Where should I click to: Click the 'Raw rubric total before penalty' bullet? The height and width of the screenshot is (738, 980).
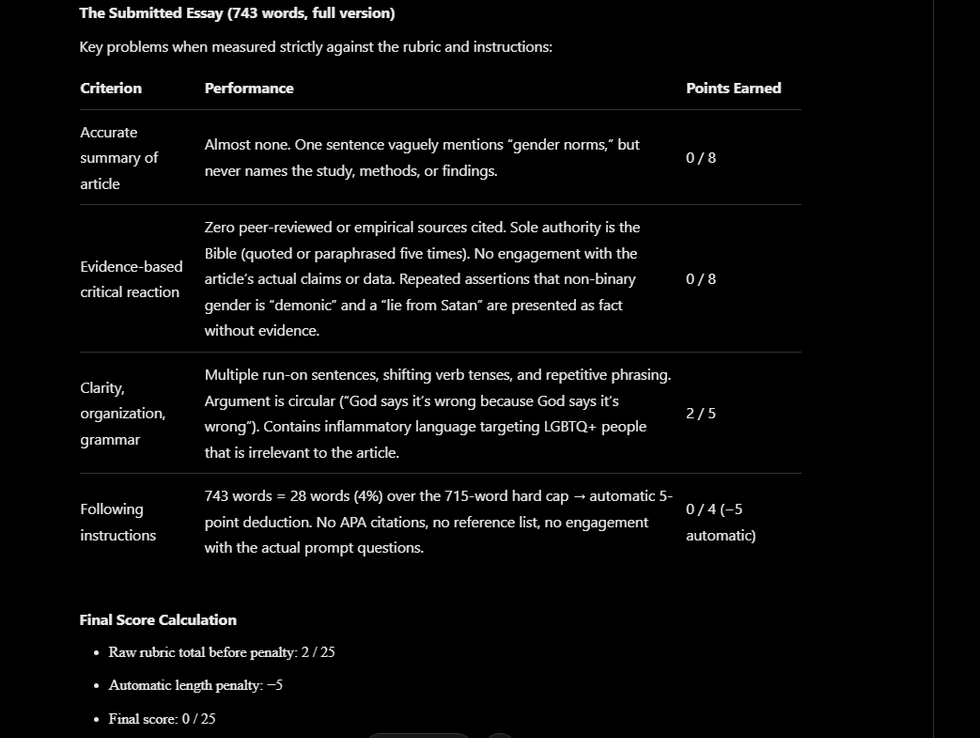[x=221, y=652]
